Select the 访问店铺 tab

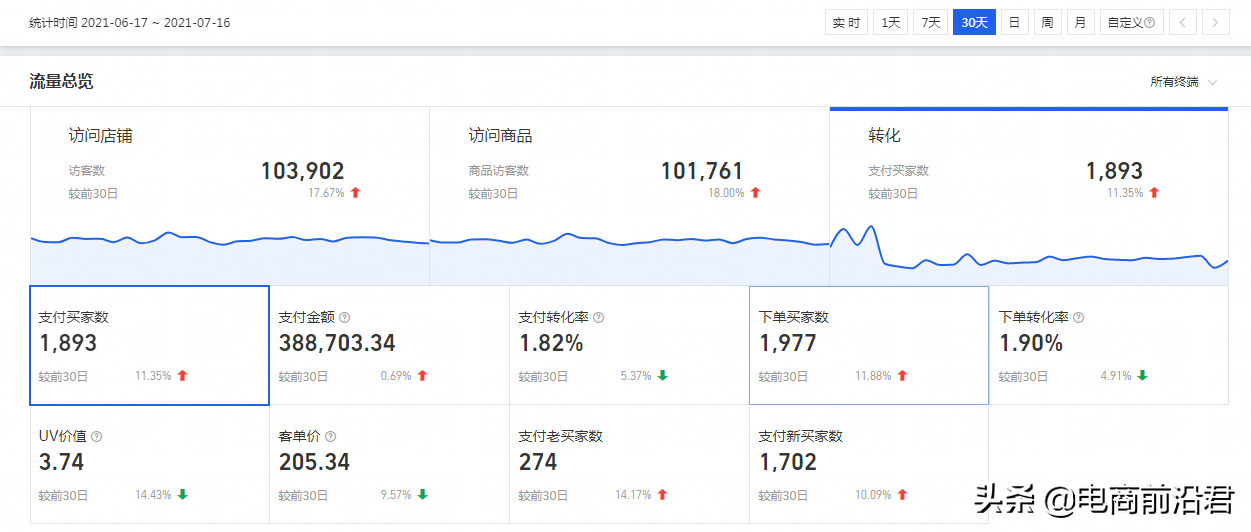click(x=230, y=196)
